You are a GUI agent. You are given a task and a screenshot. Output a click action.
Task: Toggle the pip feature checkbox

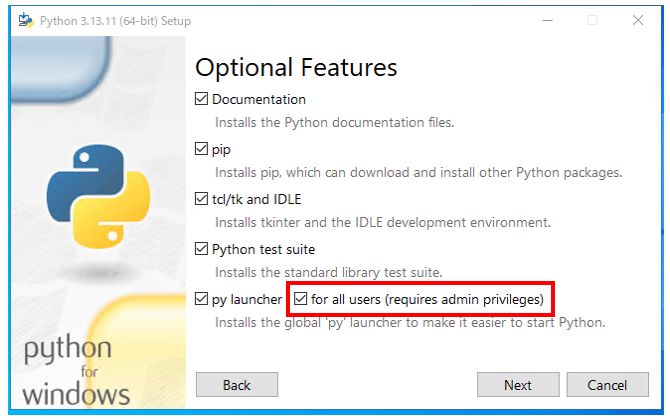point(202,149)
